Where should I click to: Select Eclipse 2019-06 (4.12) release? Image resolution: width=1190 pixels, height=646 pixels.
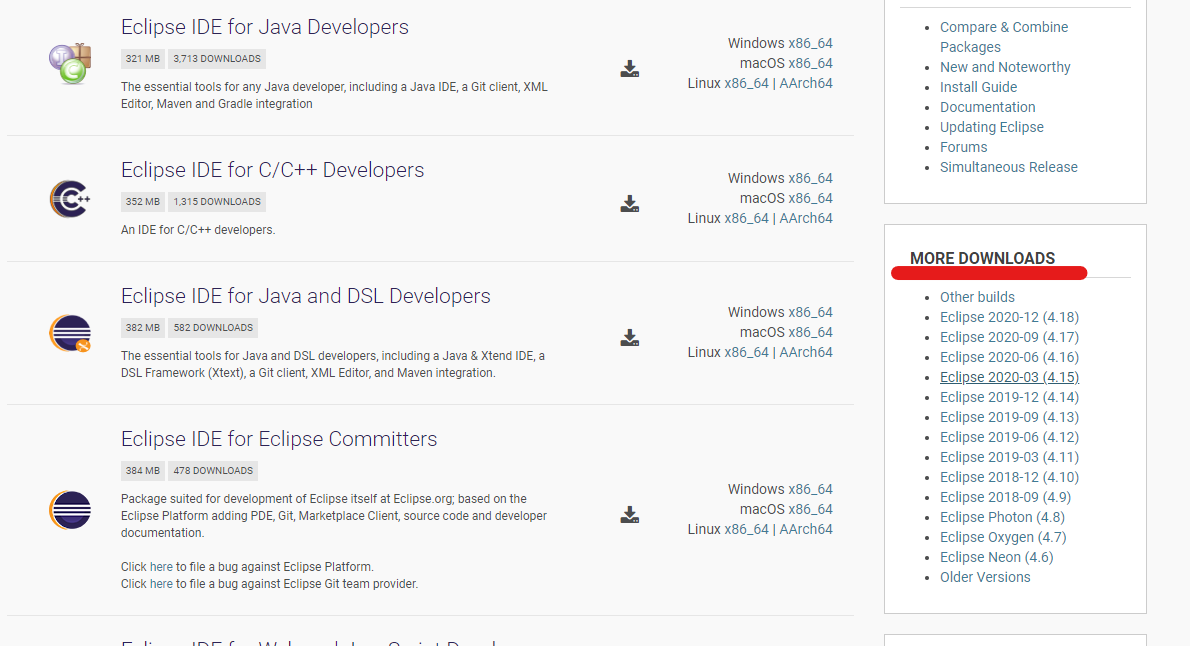[x=1009, y=437]
